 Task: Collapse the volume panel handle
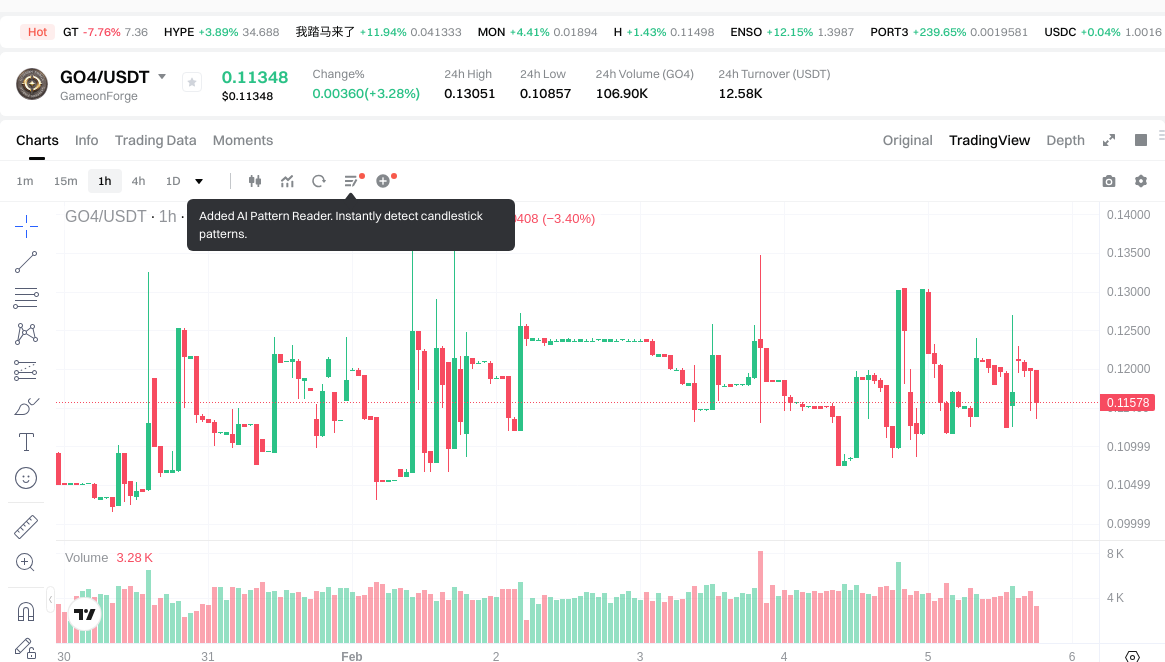pyautogui.click(x=51, y=600)
